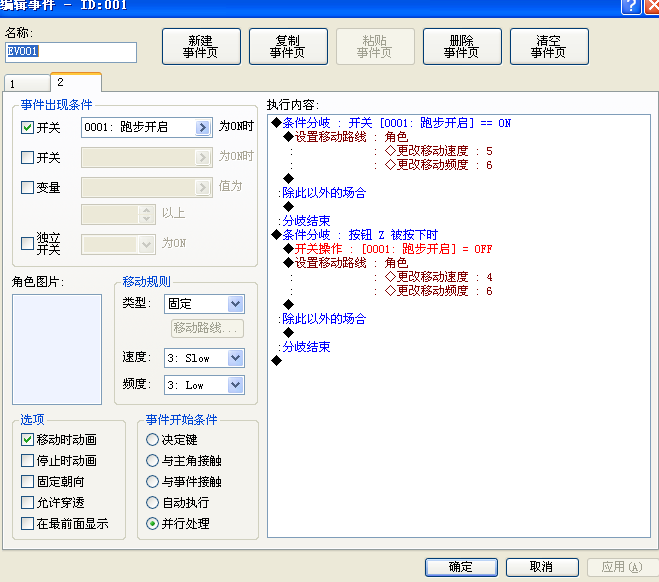Select the first 除此以外的场合 line
The height and width of the screenshot is (582, 659).
click(x=324, y=193)
